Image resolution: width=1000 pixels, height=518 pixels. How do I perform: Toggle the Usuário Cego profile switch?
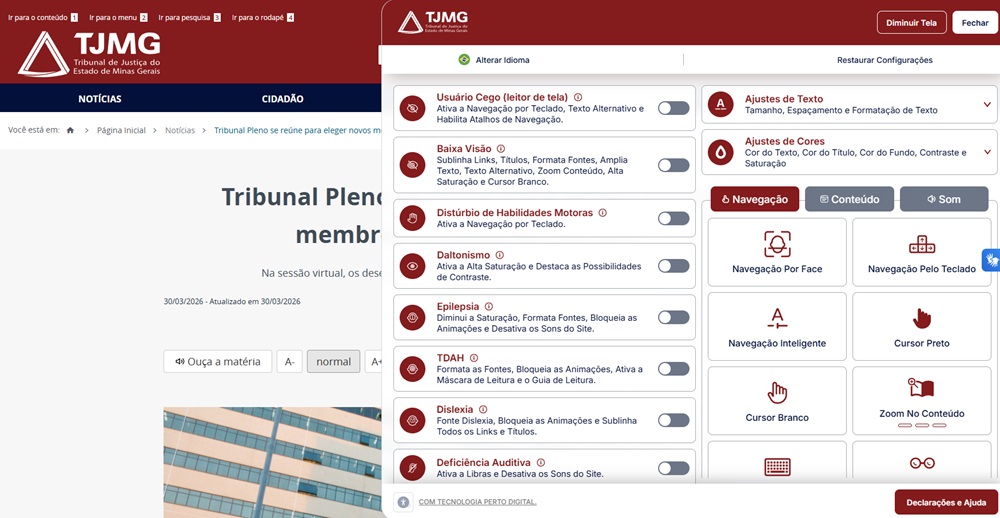(x=673, y=108)
